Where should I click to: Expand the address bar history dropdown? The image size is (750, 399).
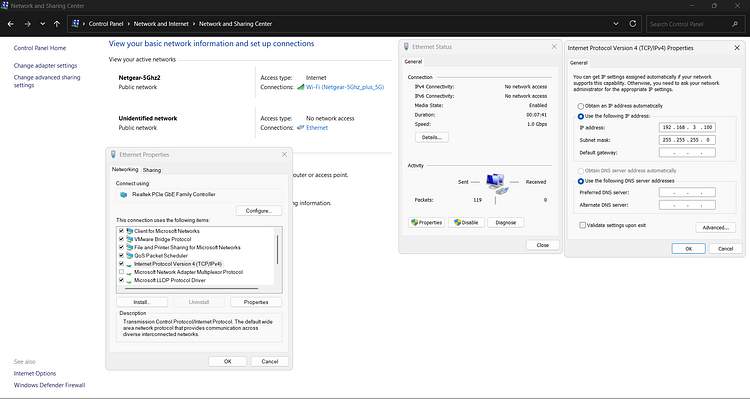point(616,23)
